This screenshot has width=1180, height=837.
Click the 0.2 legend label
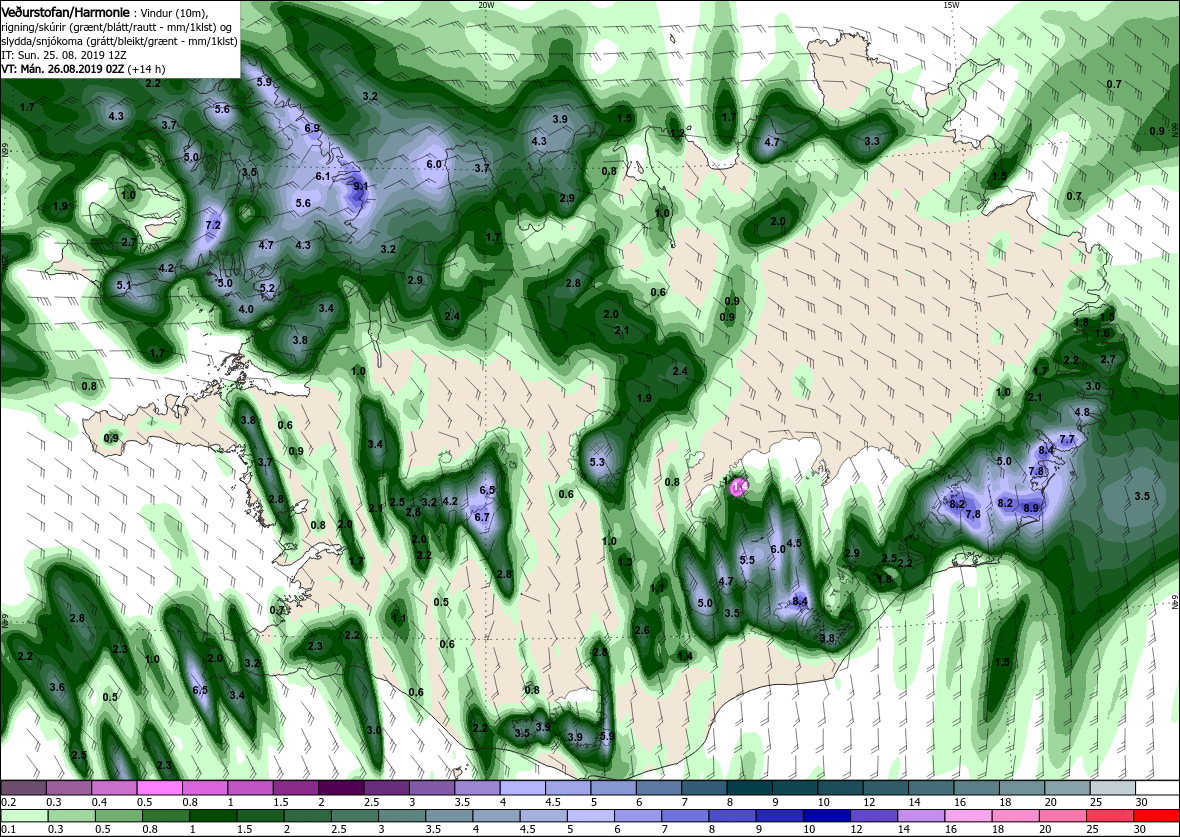[8, 802]
